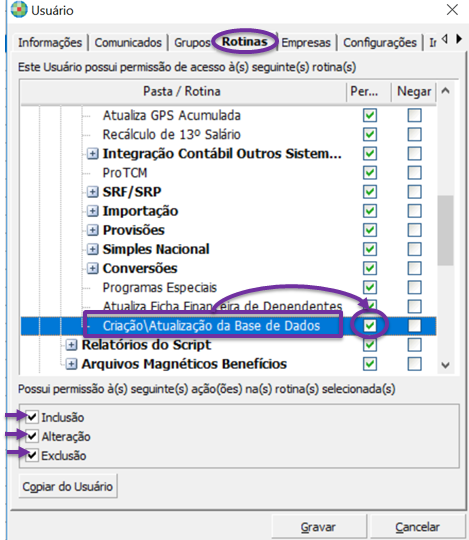Click the Negar column header
469x540 pixels.
pos(414,92)
